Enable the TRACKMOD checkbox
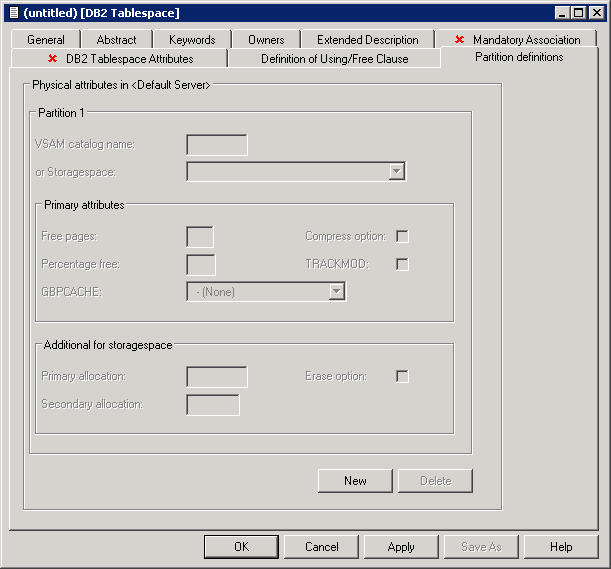Screen dimensions: 611x569 click(402, 264)
